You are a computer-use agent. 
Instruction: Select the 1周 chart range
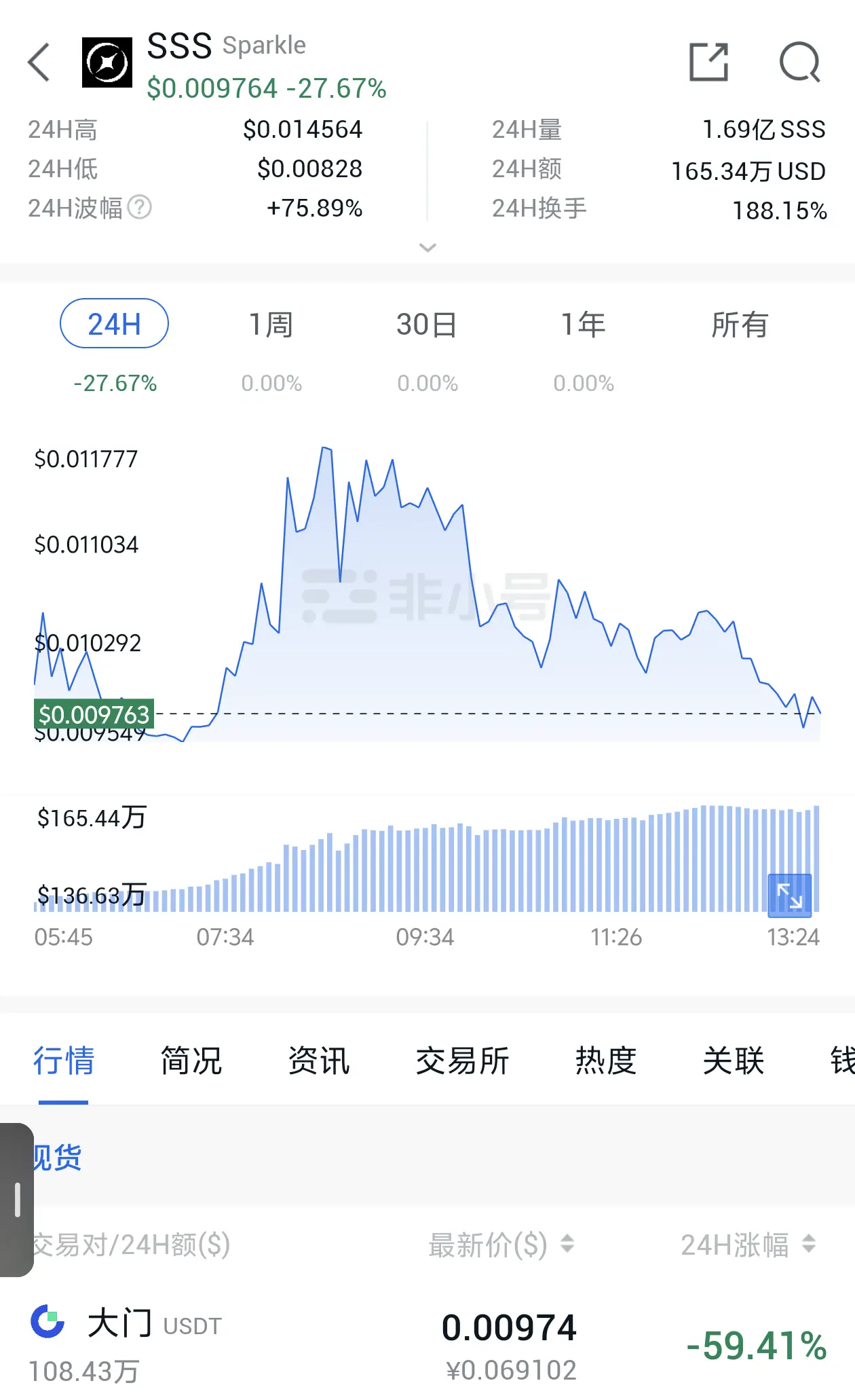pyautogui.click(x=271, y=325)
